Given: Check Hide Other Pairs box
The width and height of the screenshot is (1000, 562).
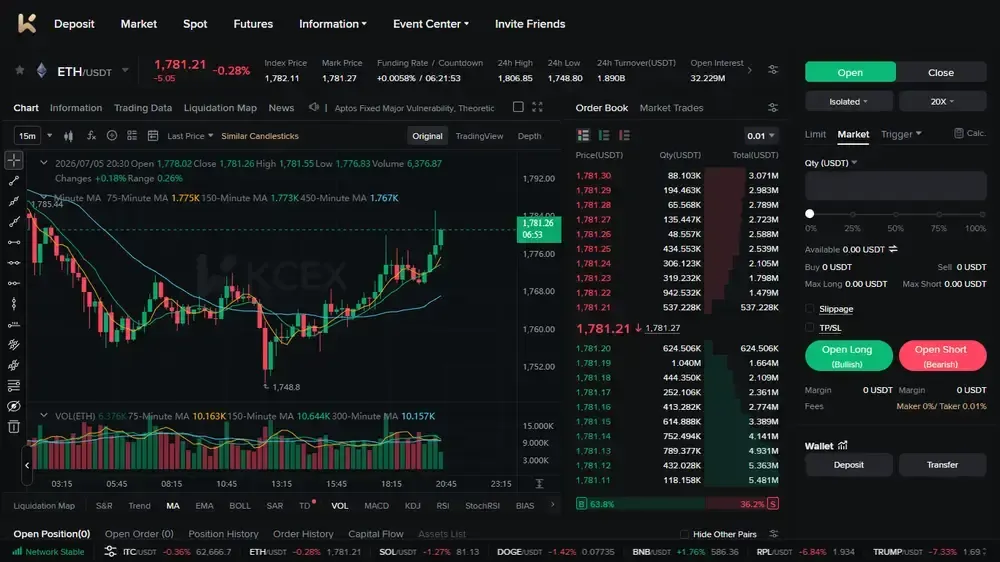Looking at the screenshot, I should [x=684, y=534].
